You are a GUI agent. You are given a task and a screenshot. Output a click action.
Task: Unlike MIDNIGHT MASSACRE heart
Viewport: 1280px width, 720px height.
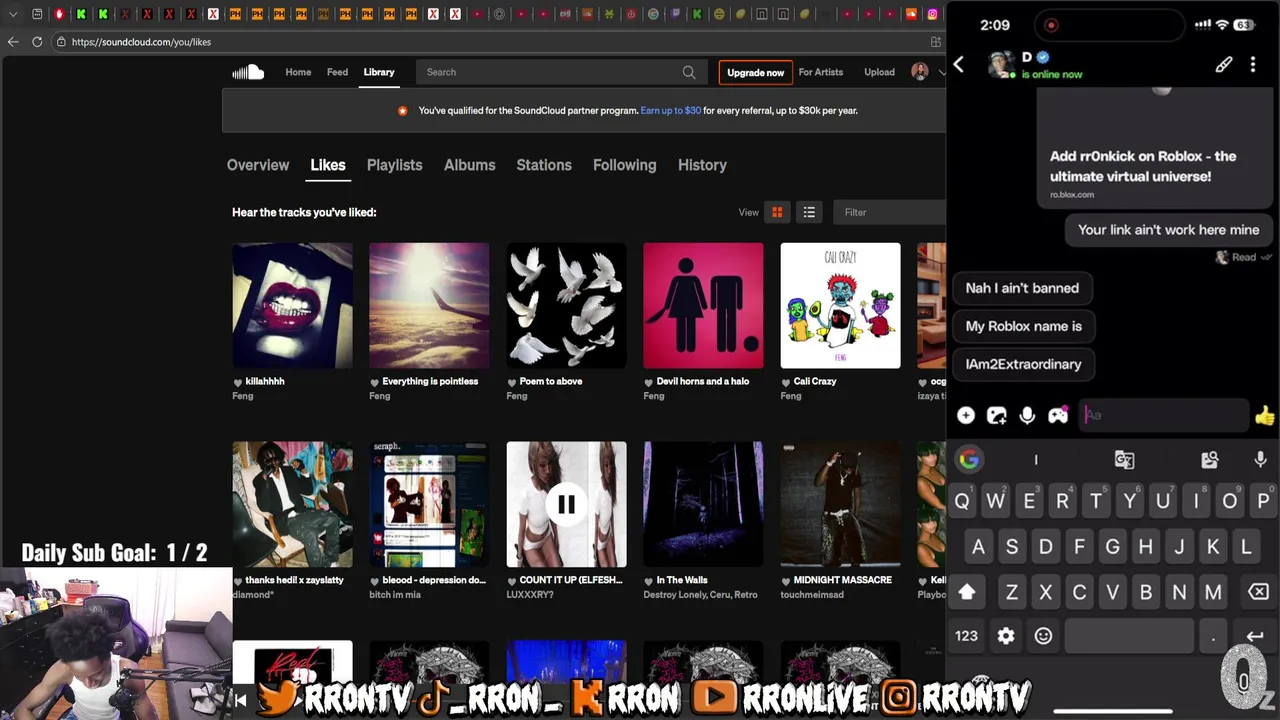point(786,581)
